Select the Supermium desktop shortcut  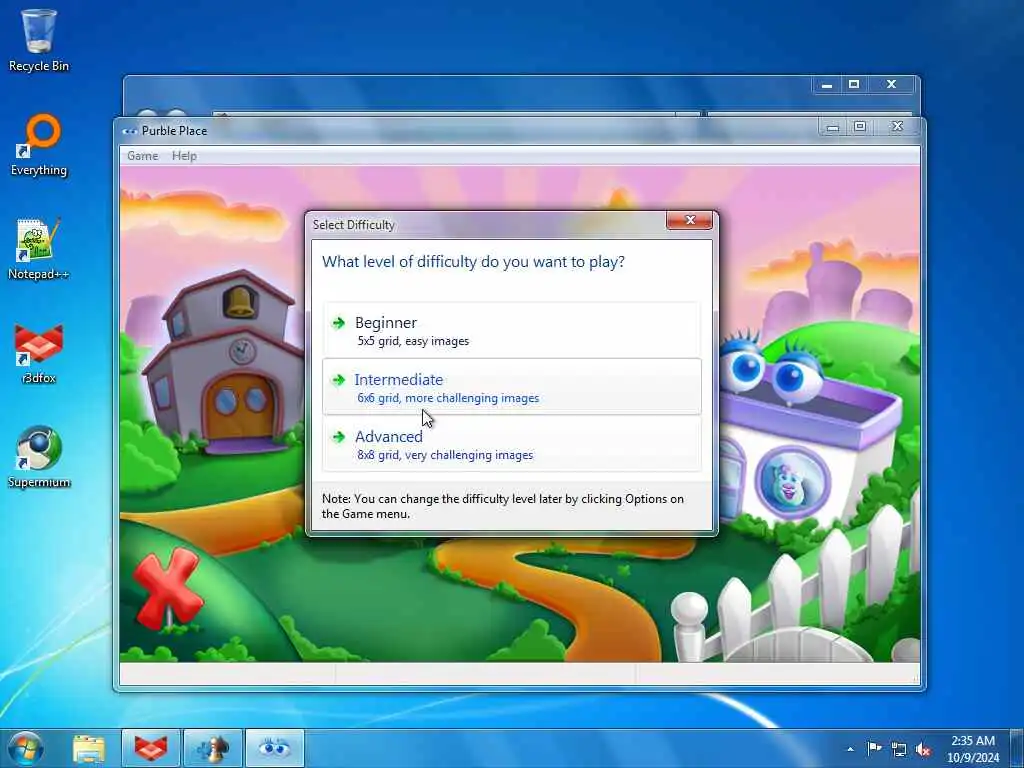pyautogui.click(x=39, y=457)
